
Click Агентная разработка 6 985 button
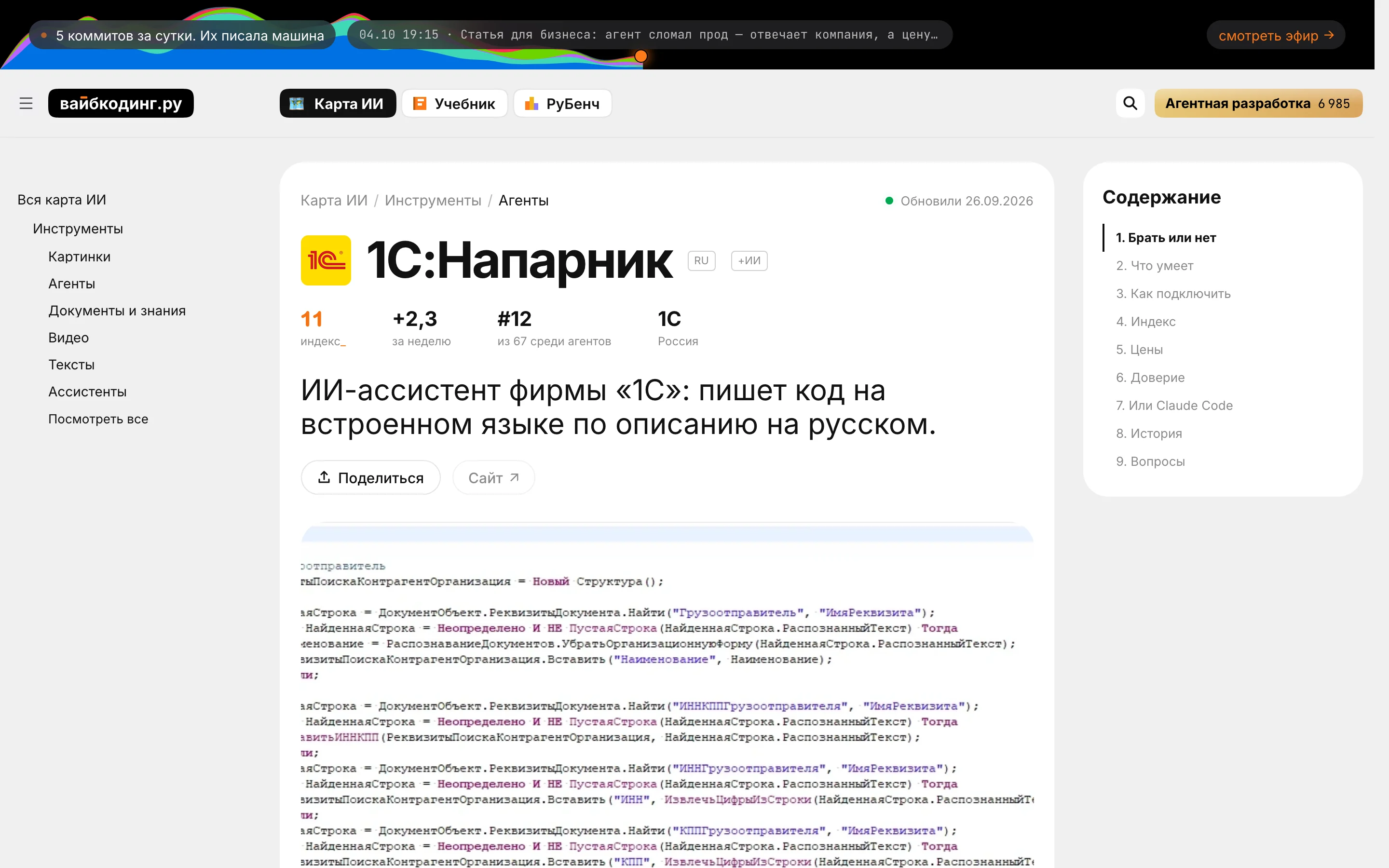coord(1258,103)
